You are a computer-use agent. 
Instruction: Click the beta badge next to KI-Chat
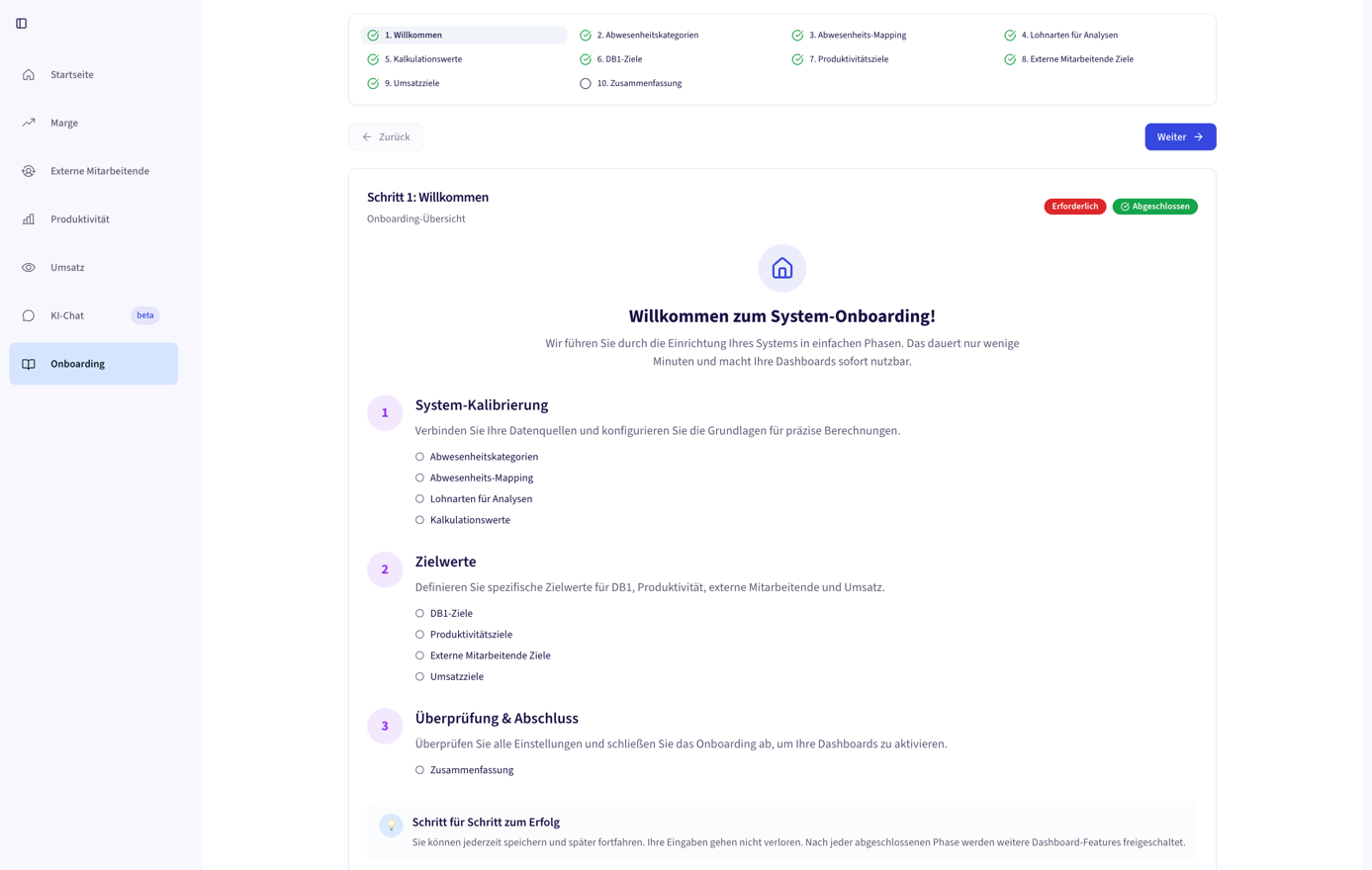(145, 315)
